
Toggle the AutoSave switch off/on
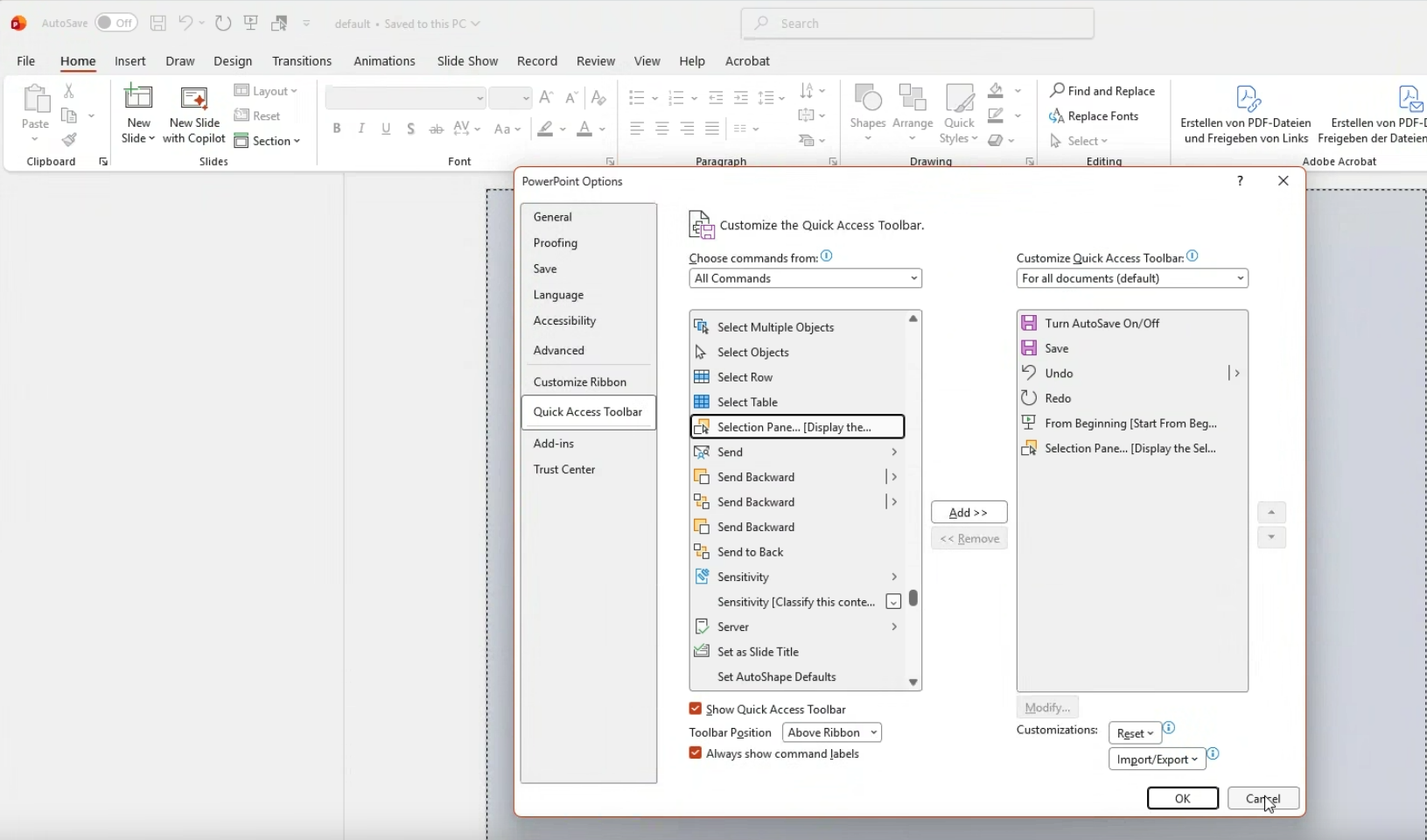tap(116, 24)
